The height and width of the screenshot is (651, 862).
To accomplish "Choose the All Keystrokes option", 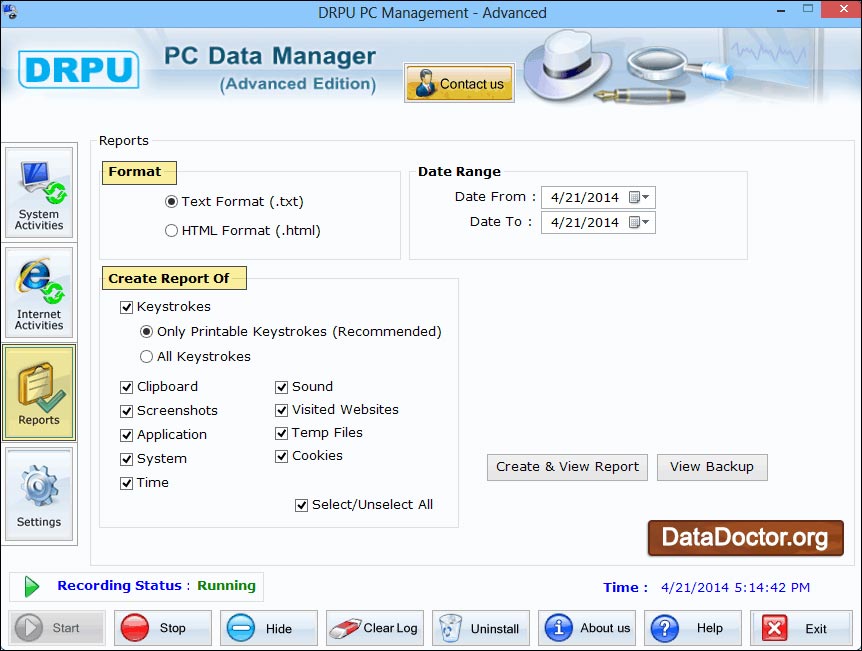I will point(145,356).
